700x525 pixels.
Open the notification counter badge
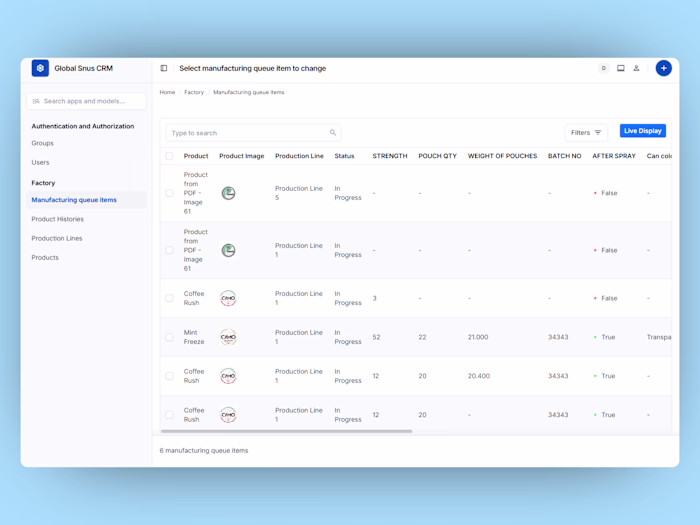pos(604,68)
